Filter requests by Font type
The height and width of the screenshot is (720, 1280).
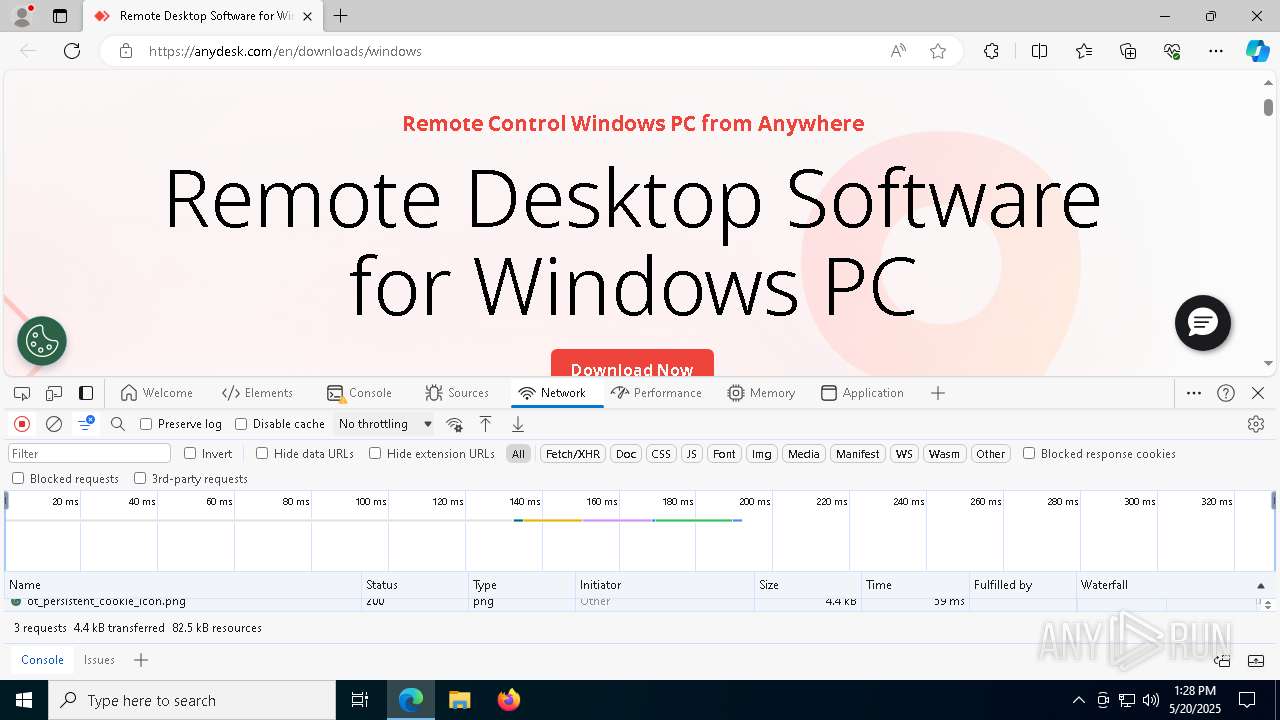click(724, 454)
